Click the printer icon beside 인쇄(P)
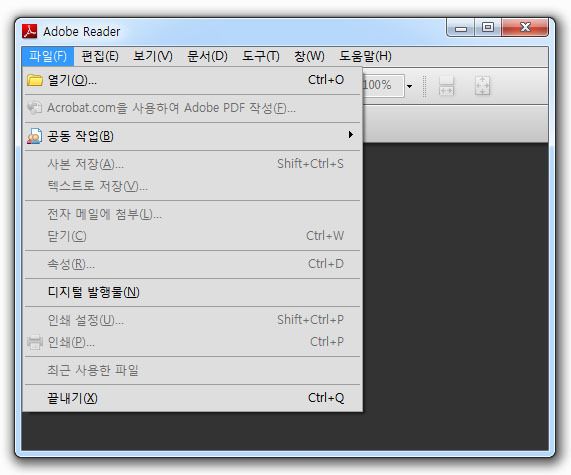The image size is (571, 475). click(35, 342)
